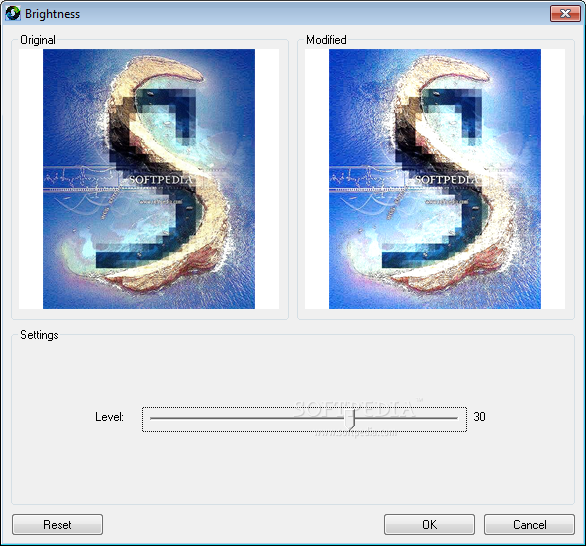Click the Level slider thumb
The image size is (586, 546).
[x=349, y=419]
